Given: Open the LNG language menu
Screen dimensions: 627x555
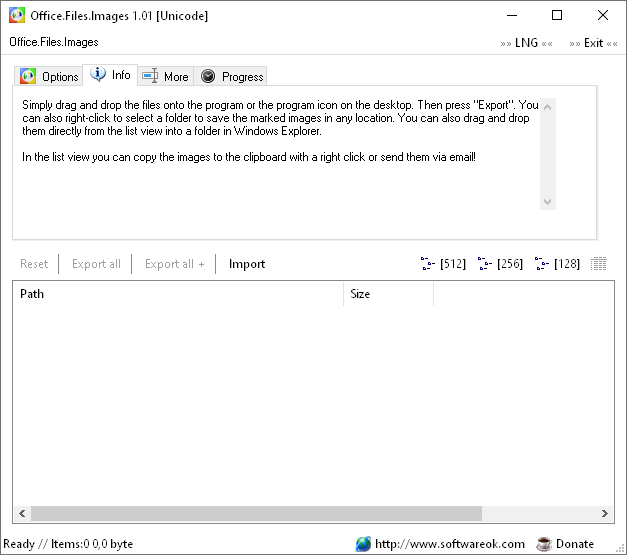Looking at the screenshot, I should [526, 43].
